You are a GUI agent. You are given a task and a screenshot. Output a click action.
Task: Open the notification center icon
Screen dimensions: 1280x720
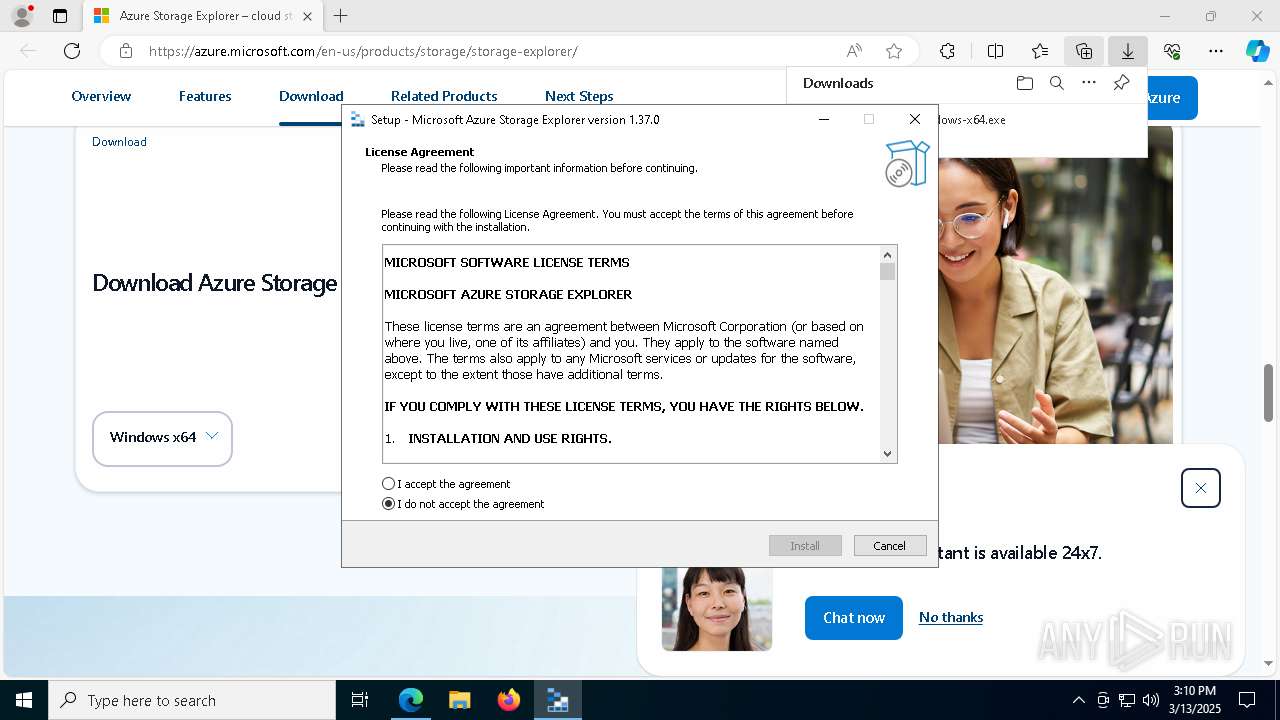(x=1247, y=700)
